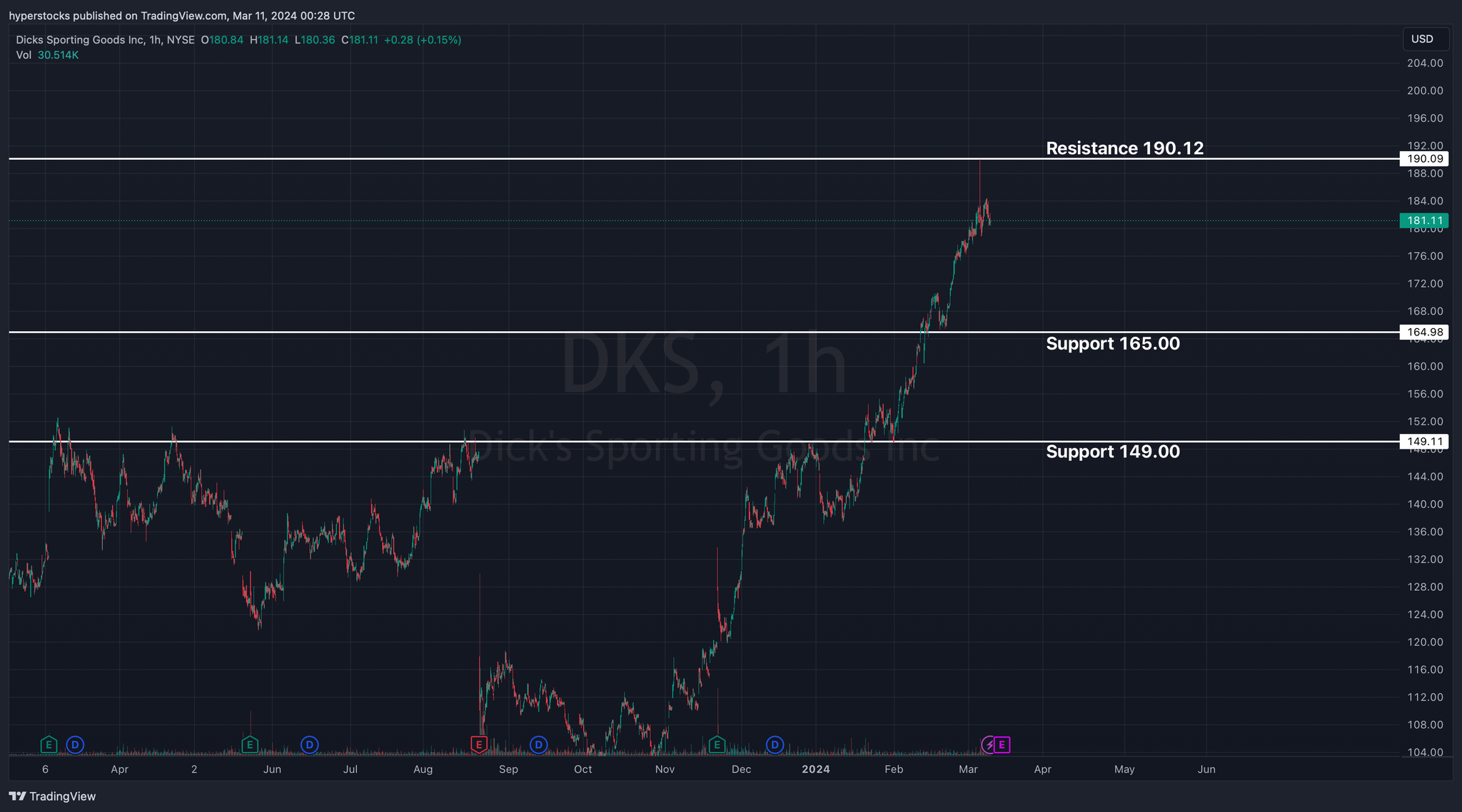Select the Resistance 190.12 text label
This screenshot has width=1462, height=812.
(1124, 148)
